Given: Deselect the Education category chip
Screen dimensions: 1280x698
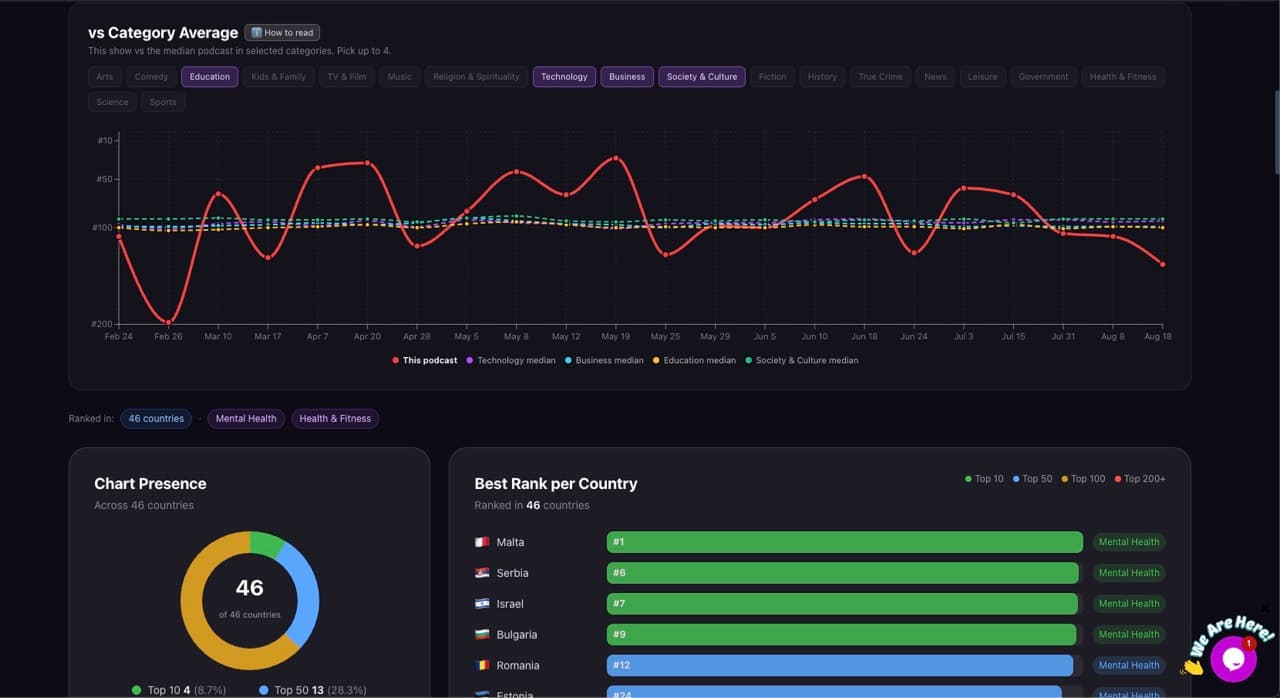Looking at the screenshot, I should (x=210, y=77).
